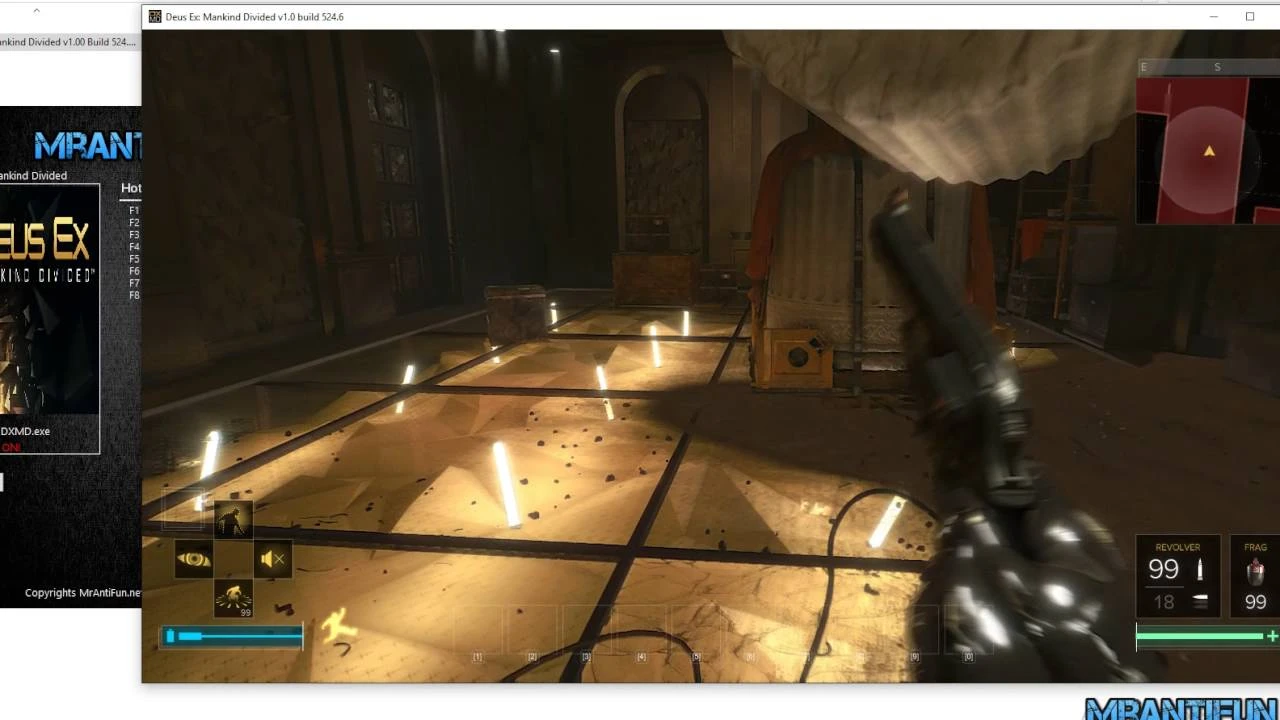Expand the player minimap
This screenshot has height=720, width=1280.
click(1207, 150)
